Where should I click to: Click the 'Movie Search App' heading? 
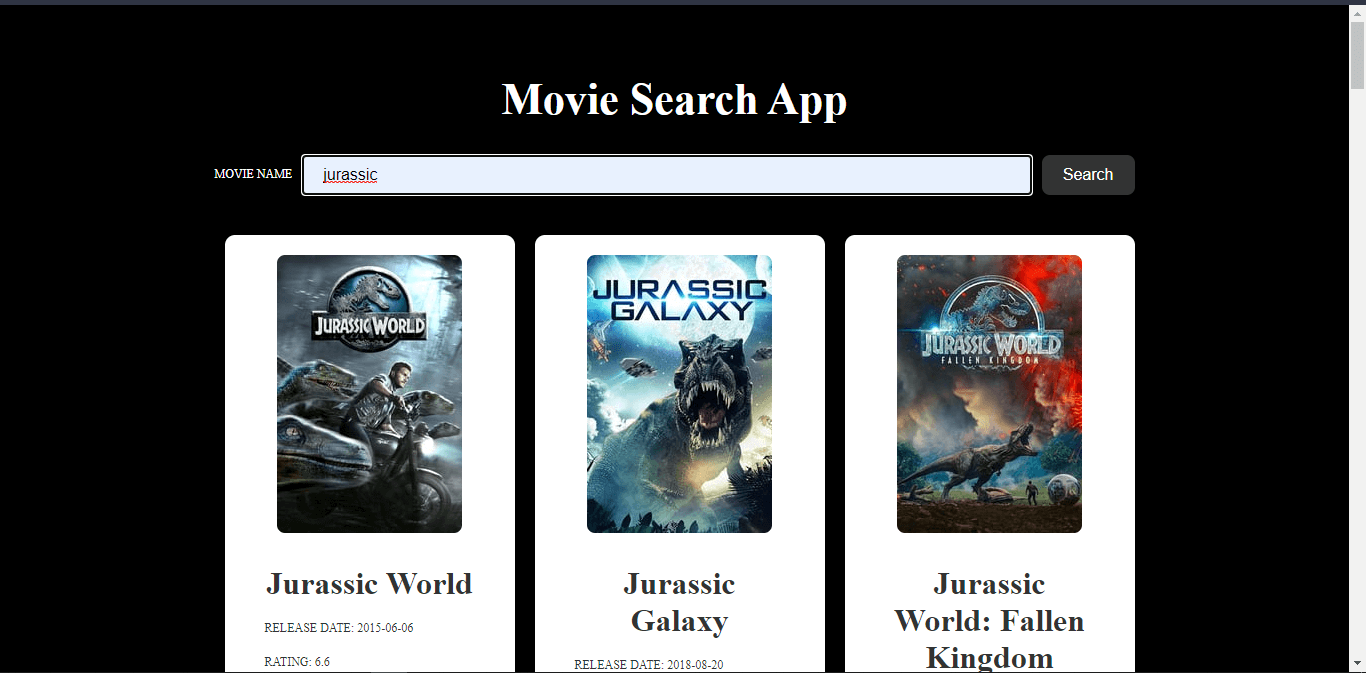coord(674,99)
